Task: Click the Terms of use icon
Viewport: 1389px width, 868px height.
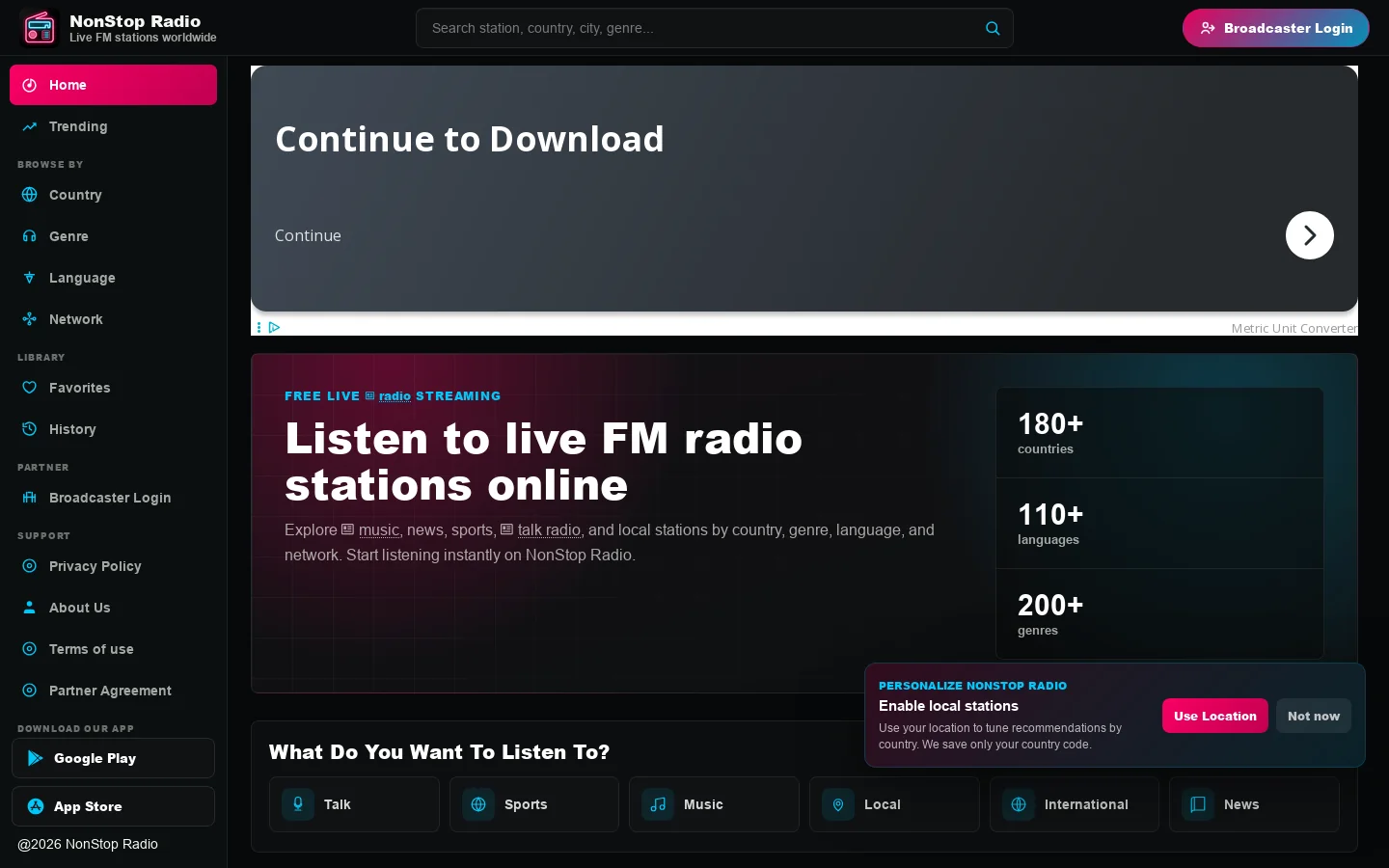Action: 30,649
